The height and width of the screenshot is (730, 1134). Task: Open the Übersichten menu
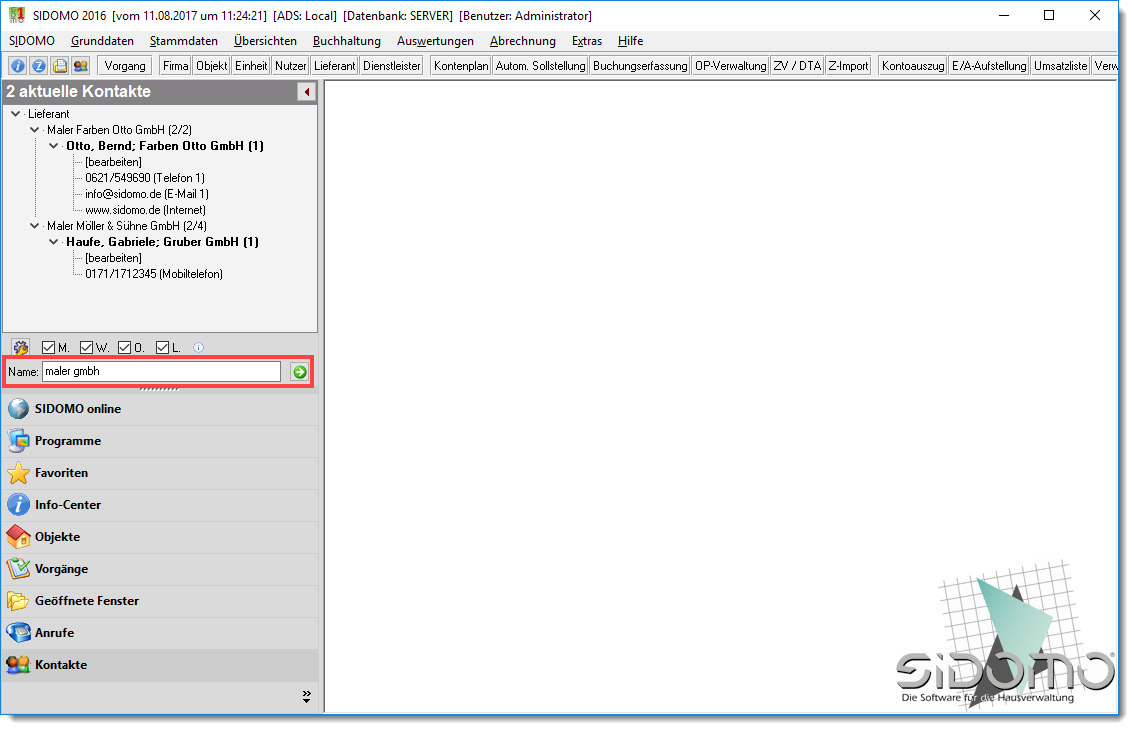(265, 41)
